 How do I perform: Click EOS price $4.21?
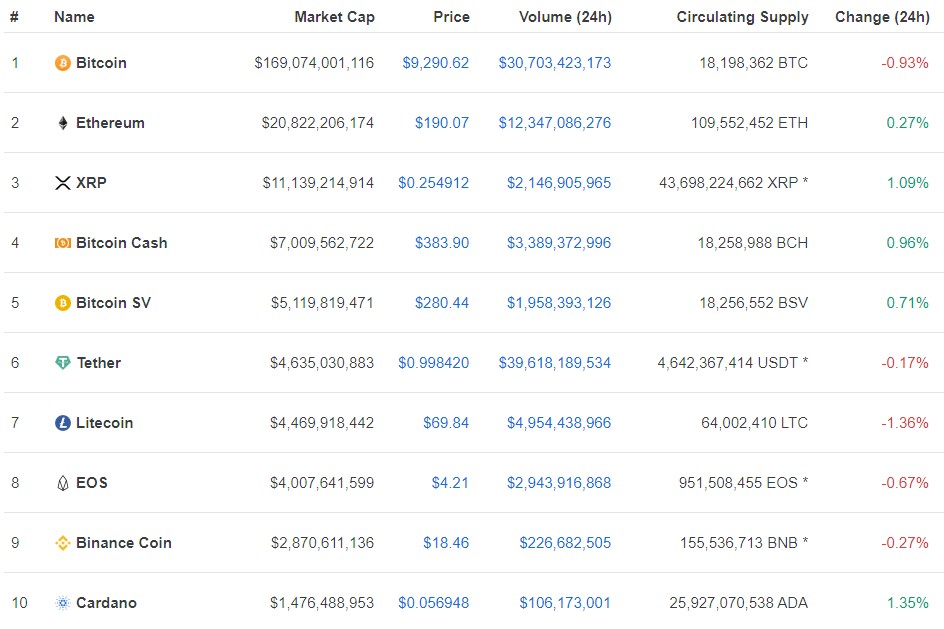click(x=450, y=483)
